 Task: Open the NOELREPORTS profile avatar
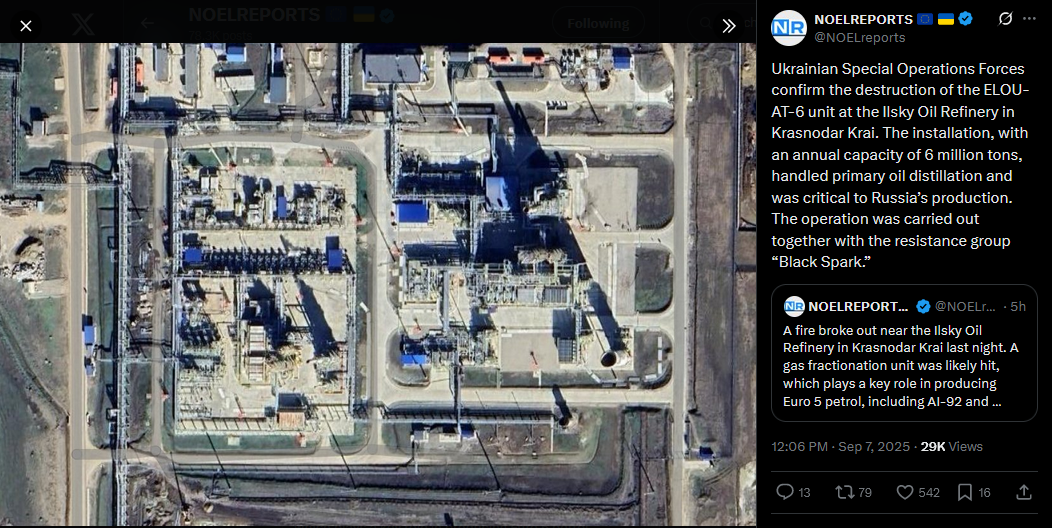tap(788, 28)
